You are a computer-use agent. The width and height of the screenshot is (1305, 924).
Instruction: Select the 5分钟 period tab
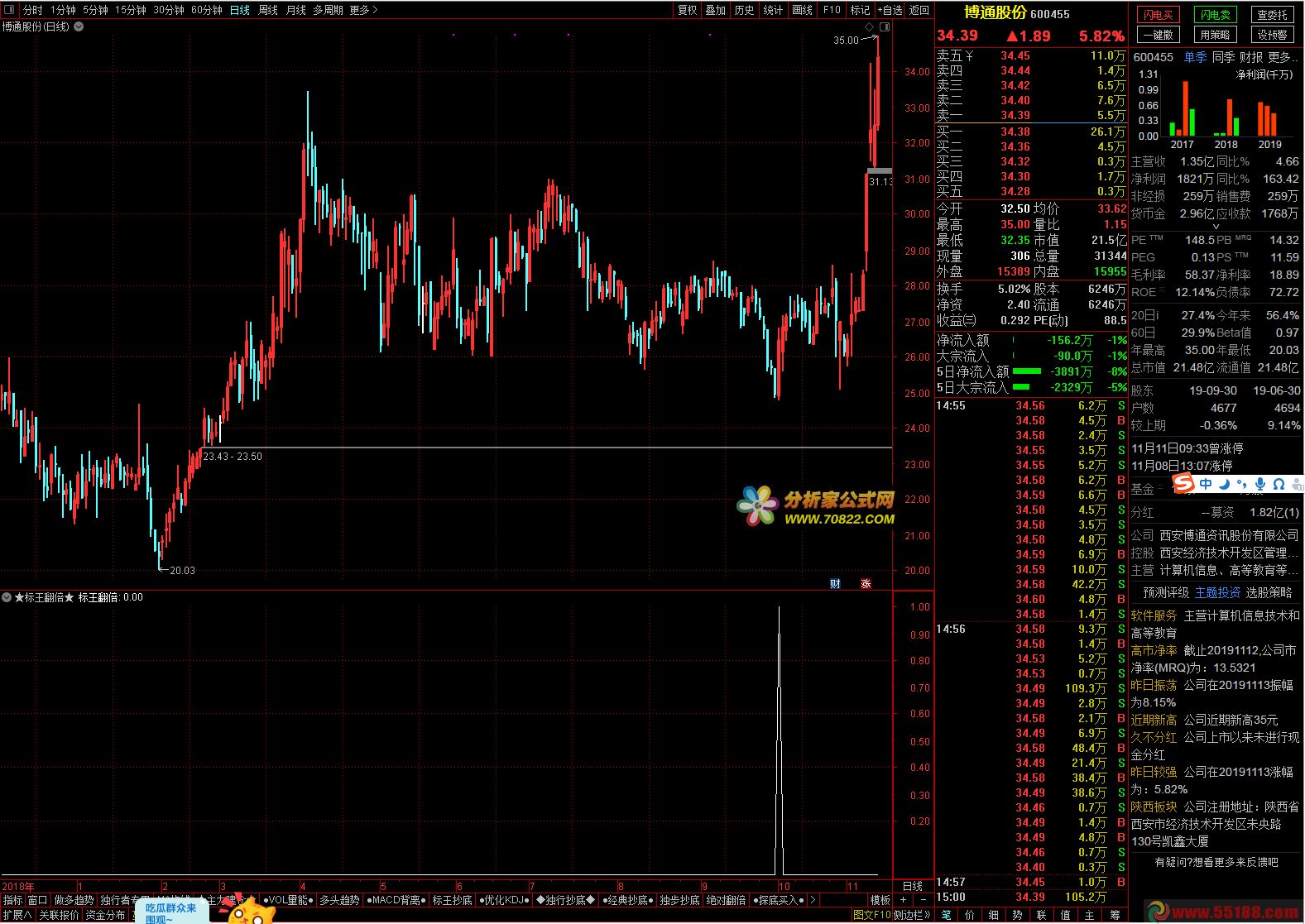[x=95, y=10]
